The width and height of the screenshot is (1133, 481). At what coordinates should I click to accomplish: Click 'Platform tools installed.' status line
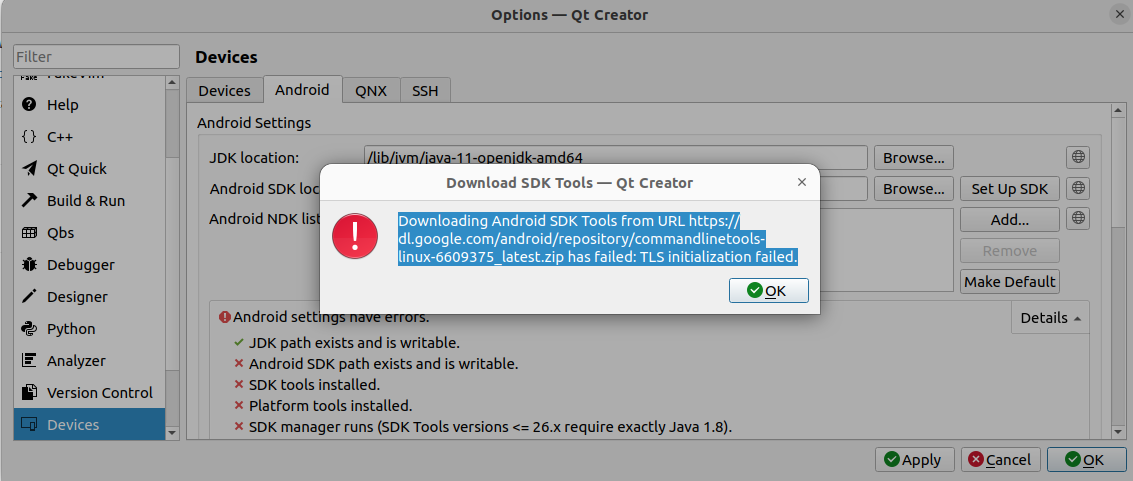(x=330, y=405)
